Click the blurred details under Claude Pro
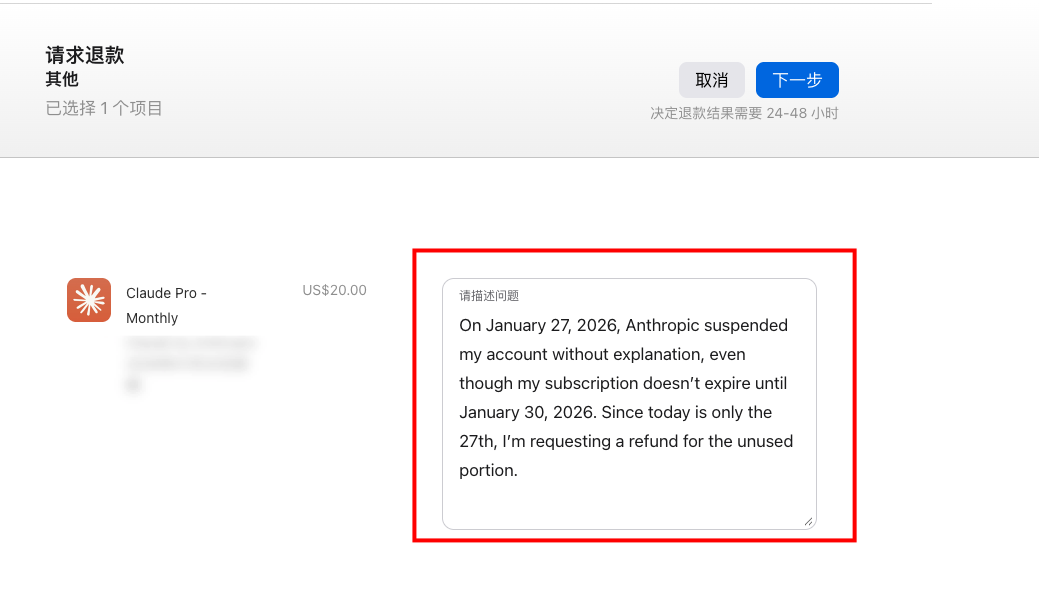 coord(190,362)
